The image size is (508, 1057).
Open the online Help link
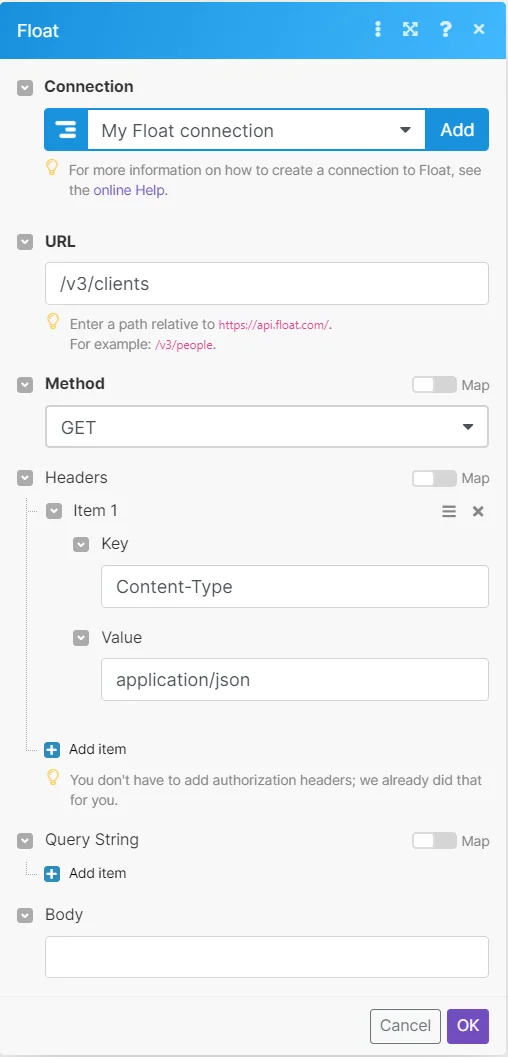(129, 190)
